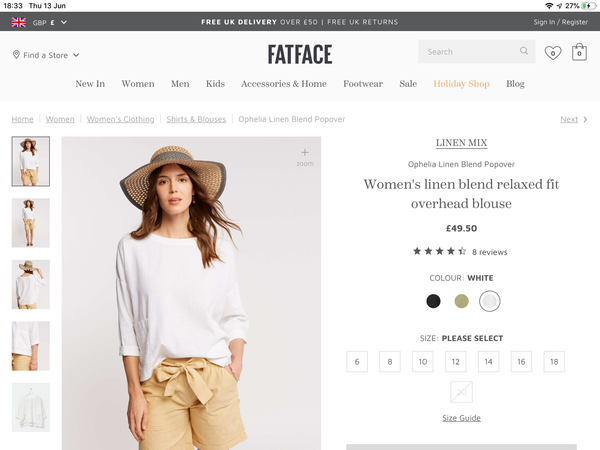This screenshot has height=450, width=600.
Task: Go to the FatFace homepage logo
Action: point(300,54)
